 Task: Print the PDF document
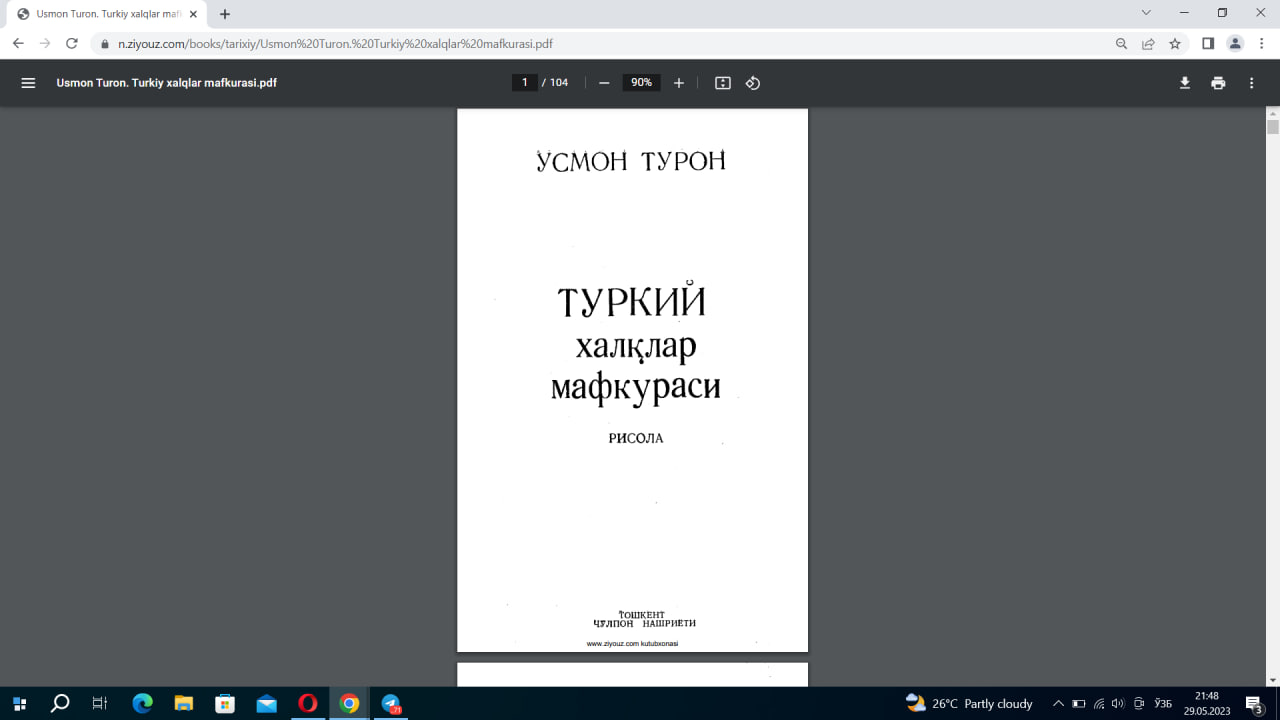(1218, 82)
